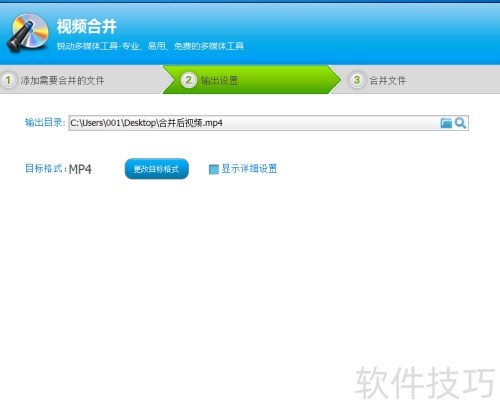The image size is (500, 420).
Task: Click the 软件技巧 watermark text
Action: coord(425,383)
